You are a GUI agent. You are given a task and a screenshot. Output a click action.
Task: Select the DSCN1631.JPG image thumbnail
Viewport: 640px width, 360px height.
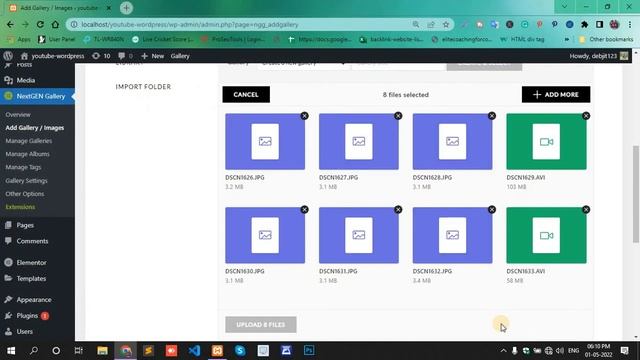tap(359, 235)
